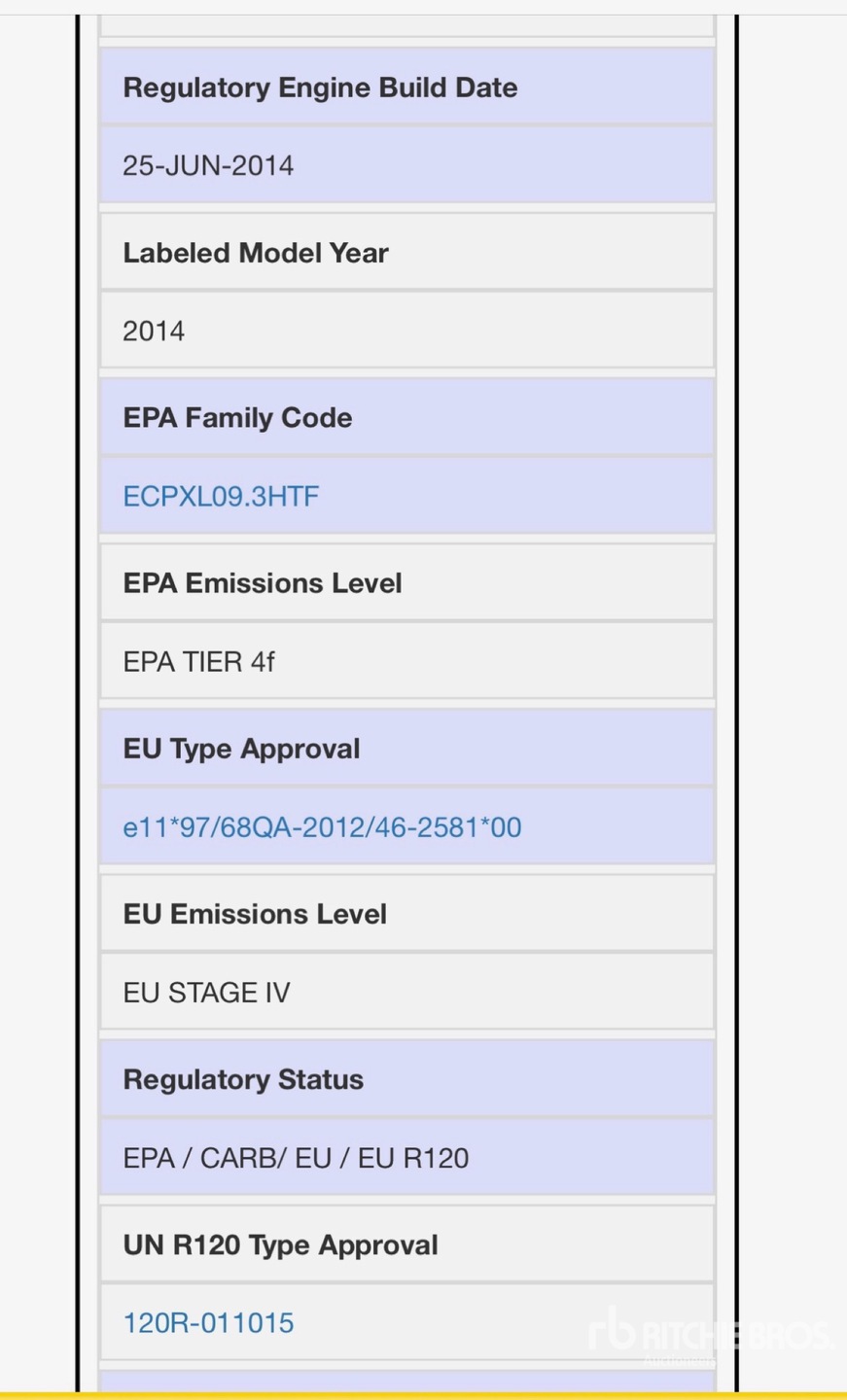This screenshot has height=1400, width=847.
Task: Click the partially visible purple row at the bottom
Action: tap(407, 1382)
